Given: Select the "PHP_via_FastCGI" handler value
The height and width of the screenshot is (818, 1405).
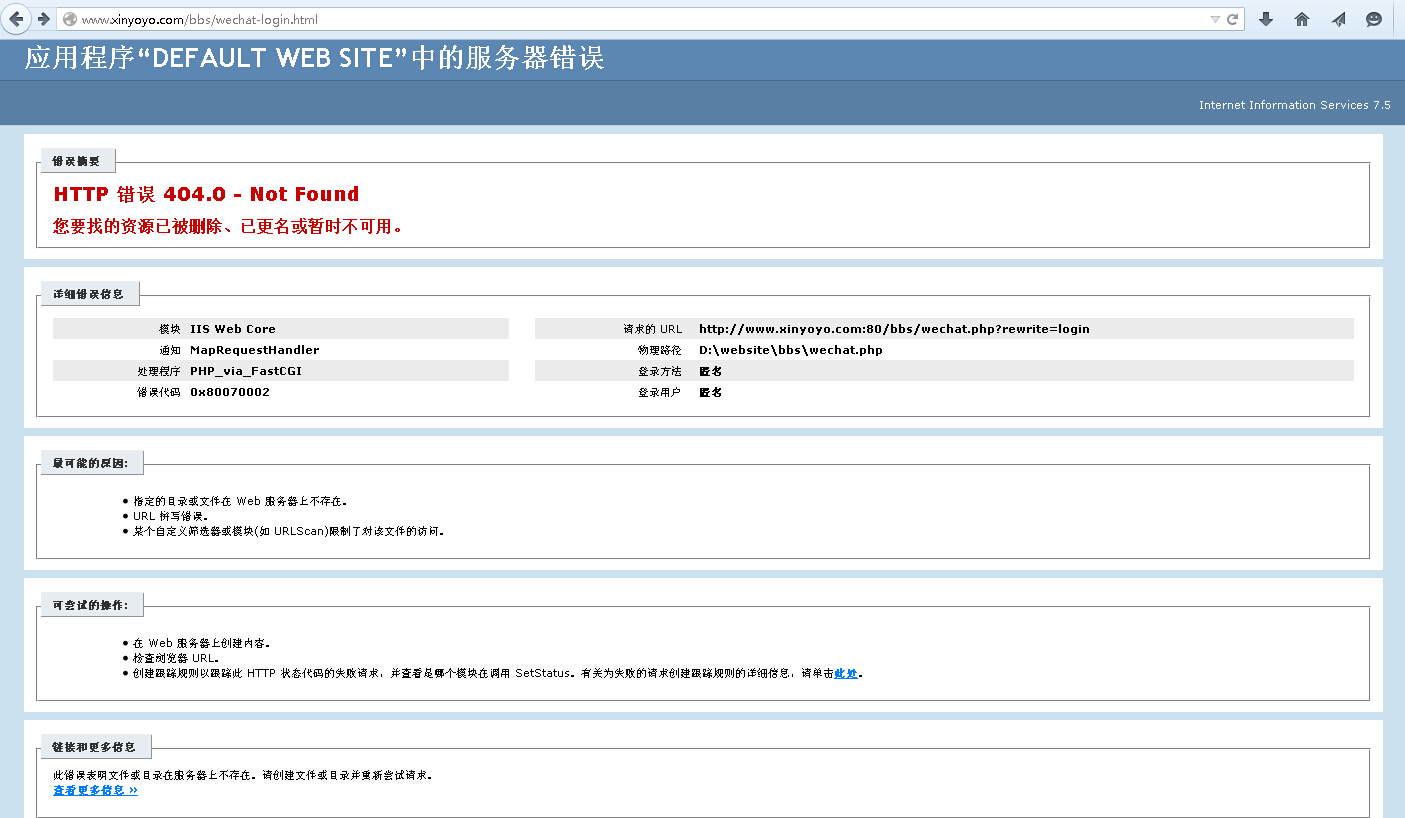Looking at the screenshot, I should pyautogui.click(x=246, y=371).
